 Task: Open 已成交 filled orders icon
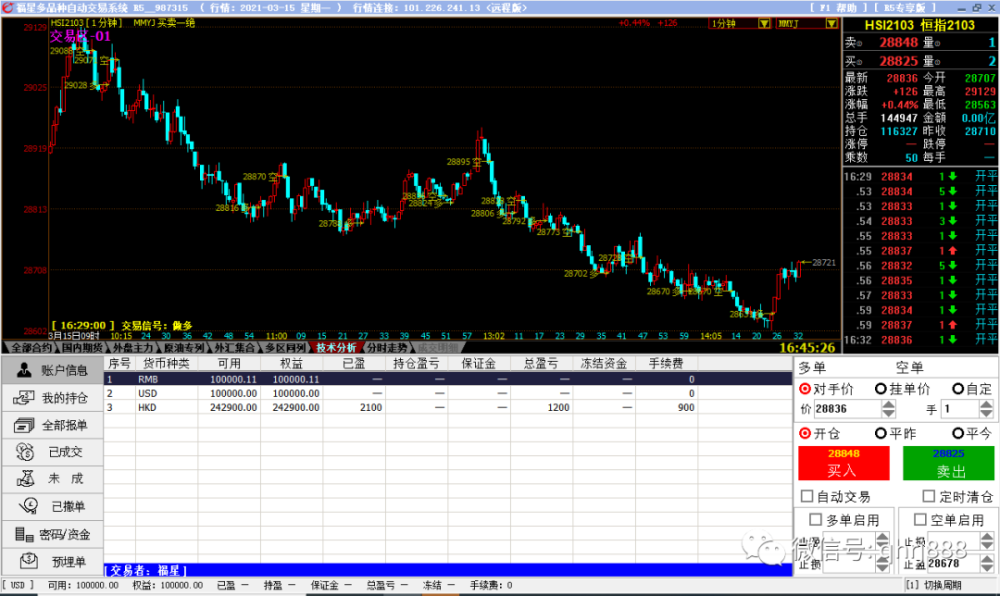click(25, 452)
